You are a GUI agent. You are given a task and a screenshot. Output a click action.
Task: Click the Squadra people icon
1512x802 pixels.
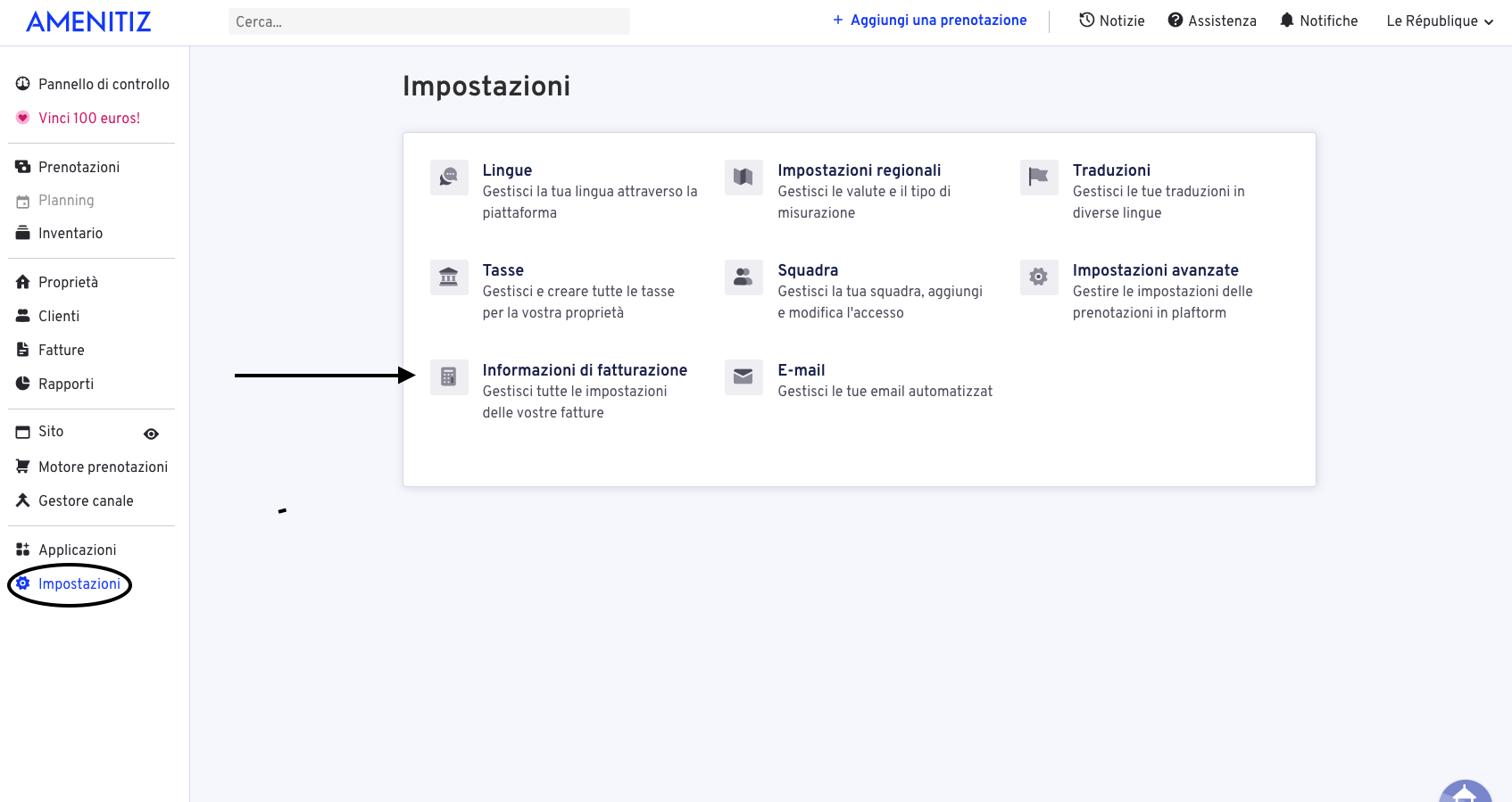point(744,277)
